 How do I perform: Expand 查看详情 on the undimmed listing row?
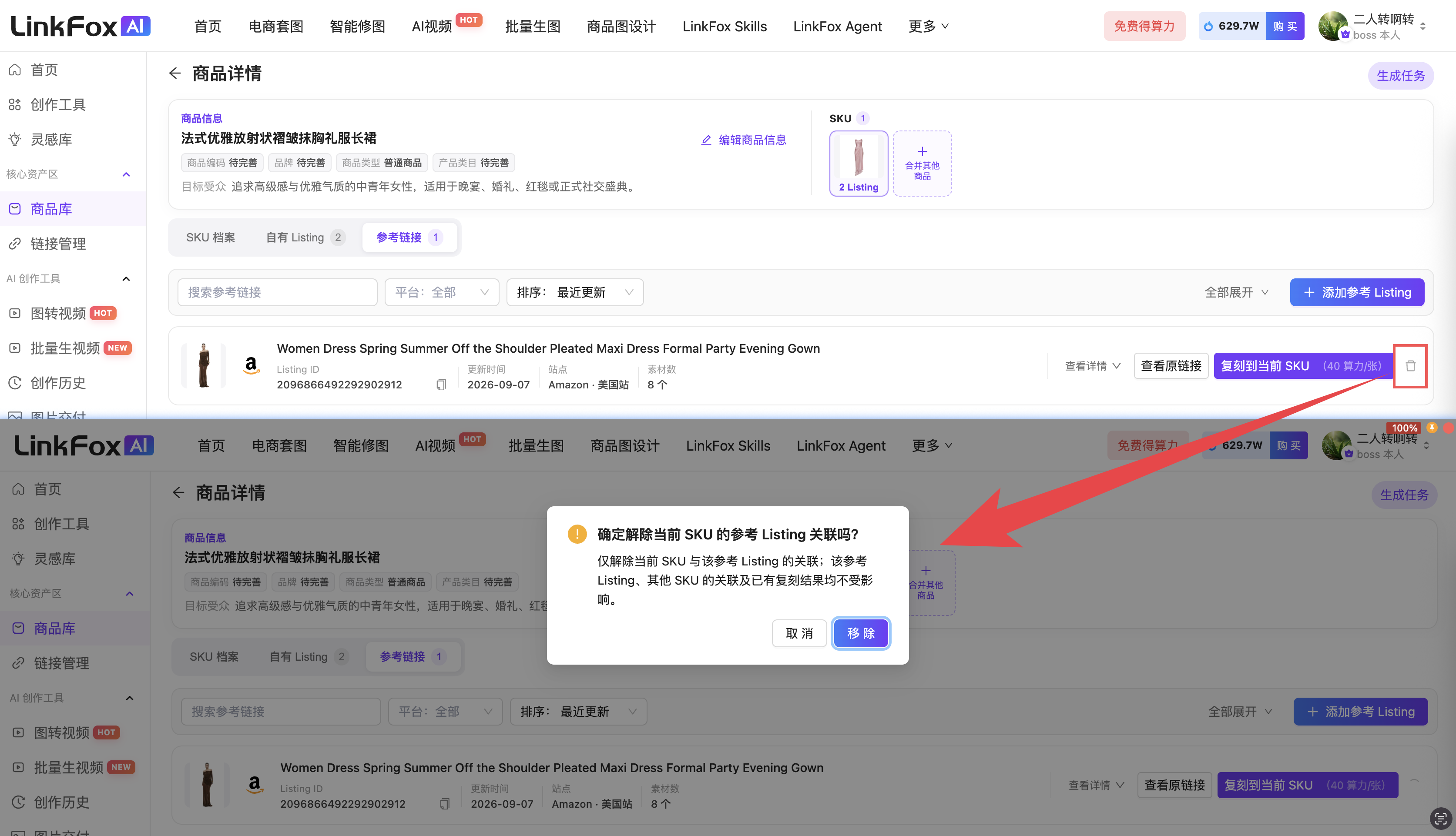point(1092,366)
